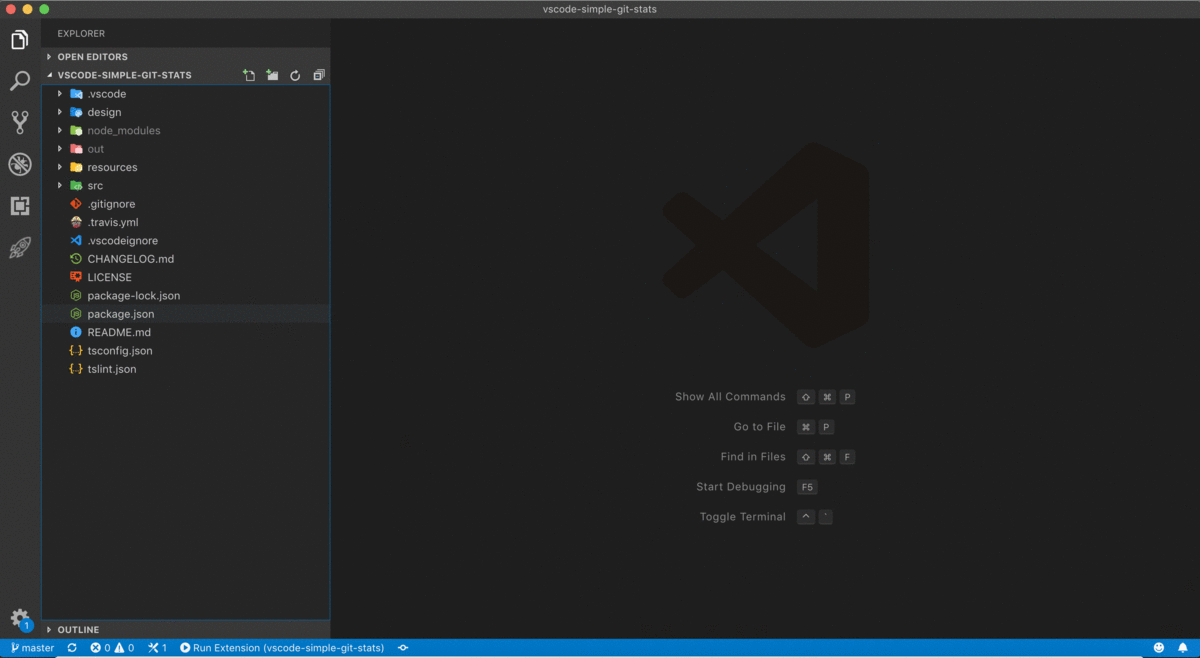Open CHANGELOG.md file

click(x=185, y=259)
